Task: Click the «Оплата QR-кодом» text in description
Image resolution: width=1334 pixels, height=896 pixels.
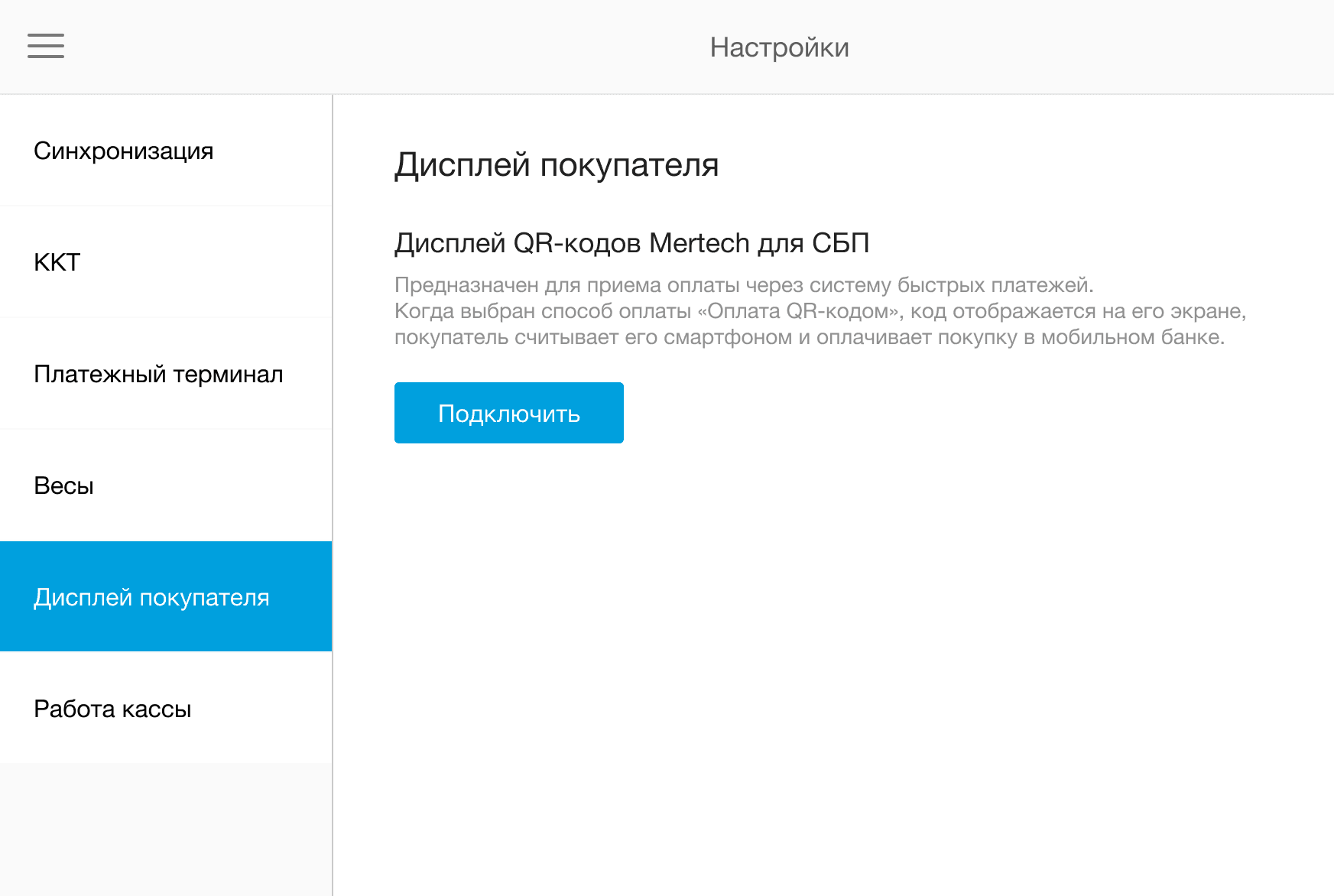Action: [x=797, y=311]
